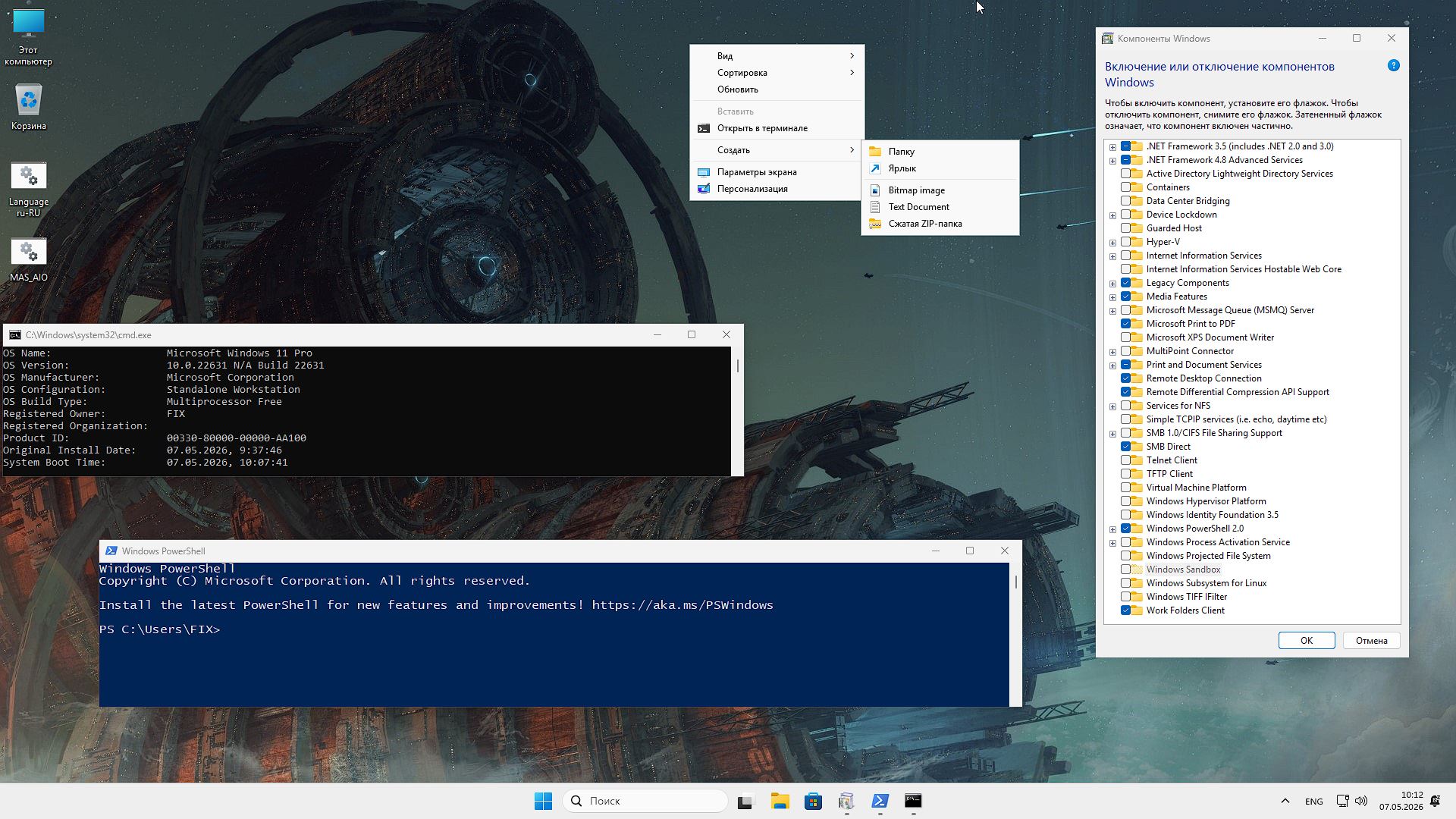
Task: Select the Language ru-RU desktop icon
Action: point(28,190)
